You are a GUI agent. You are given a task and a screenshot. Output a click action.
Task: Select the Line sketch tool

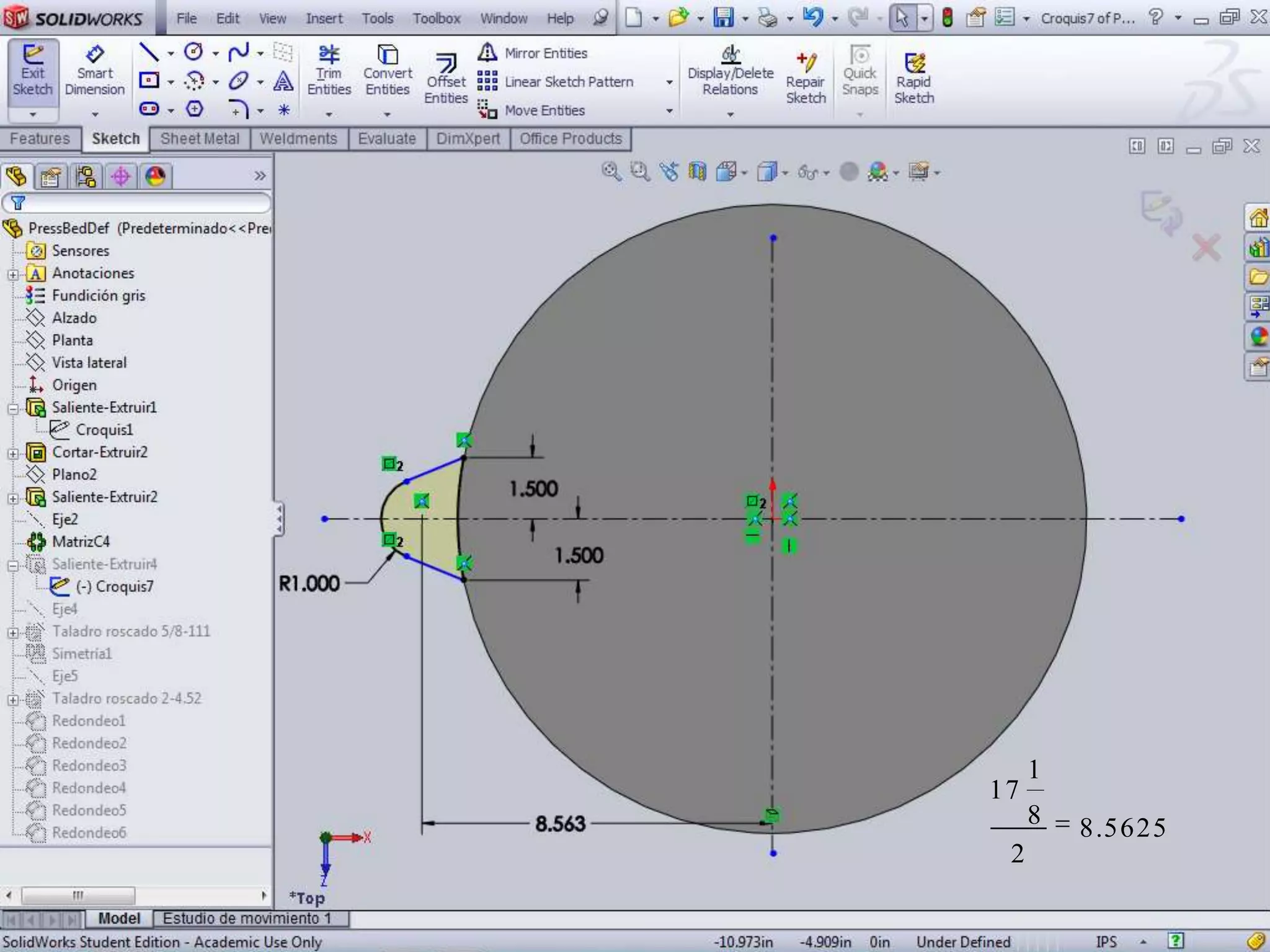tap(149, 53)
